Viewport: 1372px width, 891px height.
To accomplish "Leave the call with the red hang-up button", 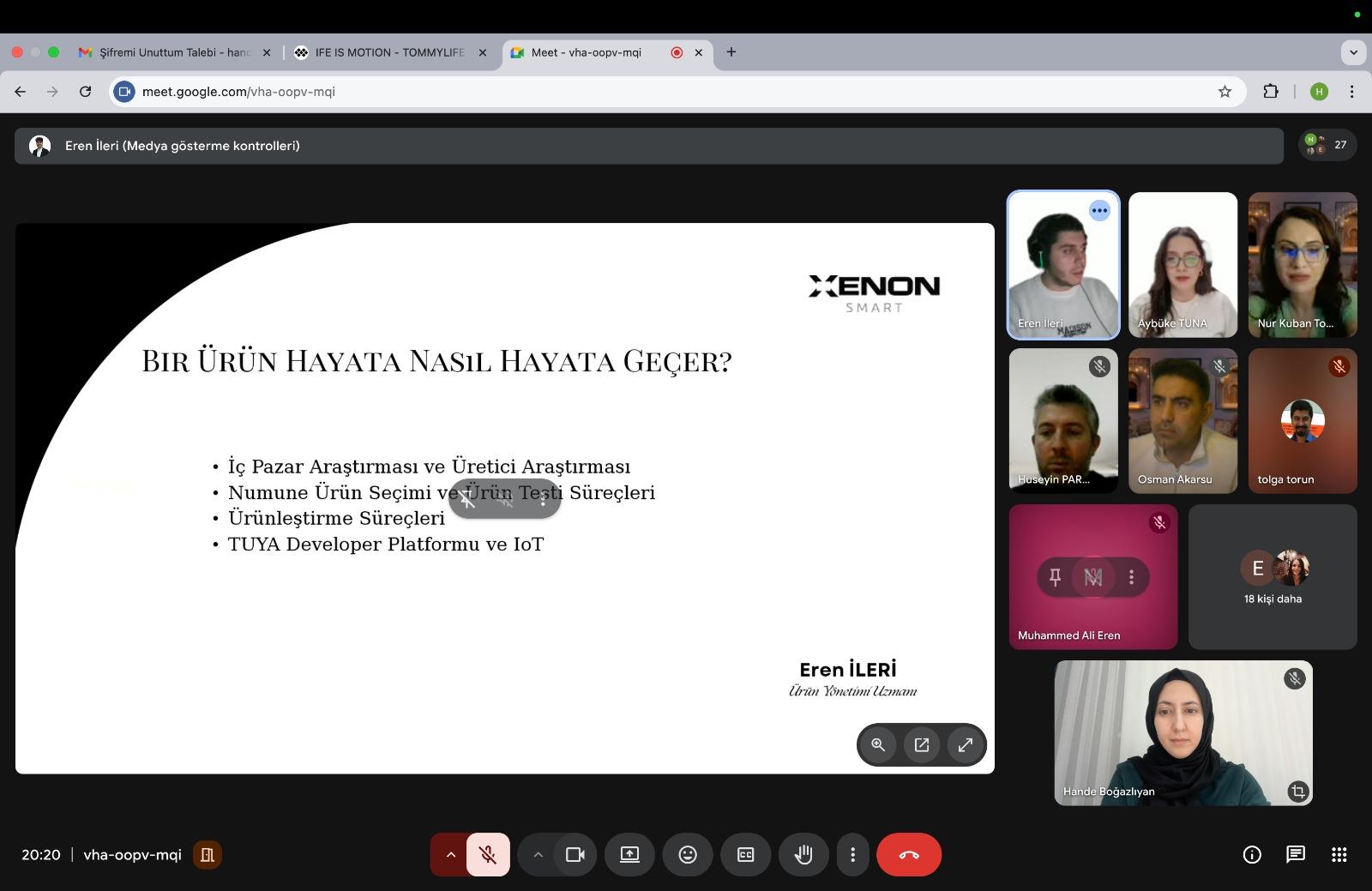I will (909, 855).
